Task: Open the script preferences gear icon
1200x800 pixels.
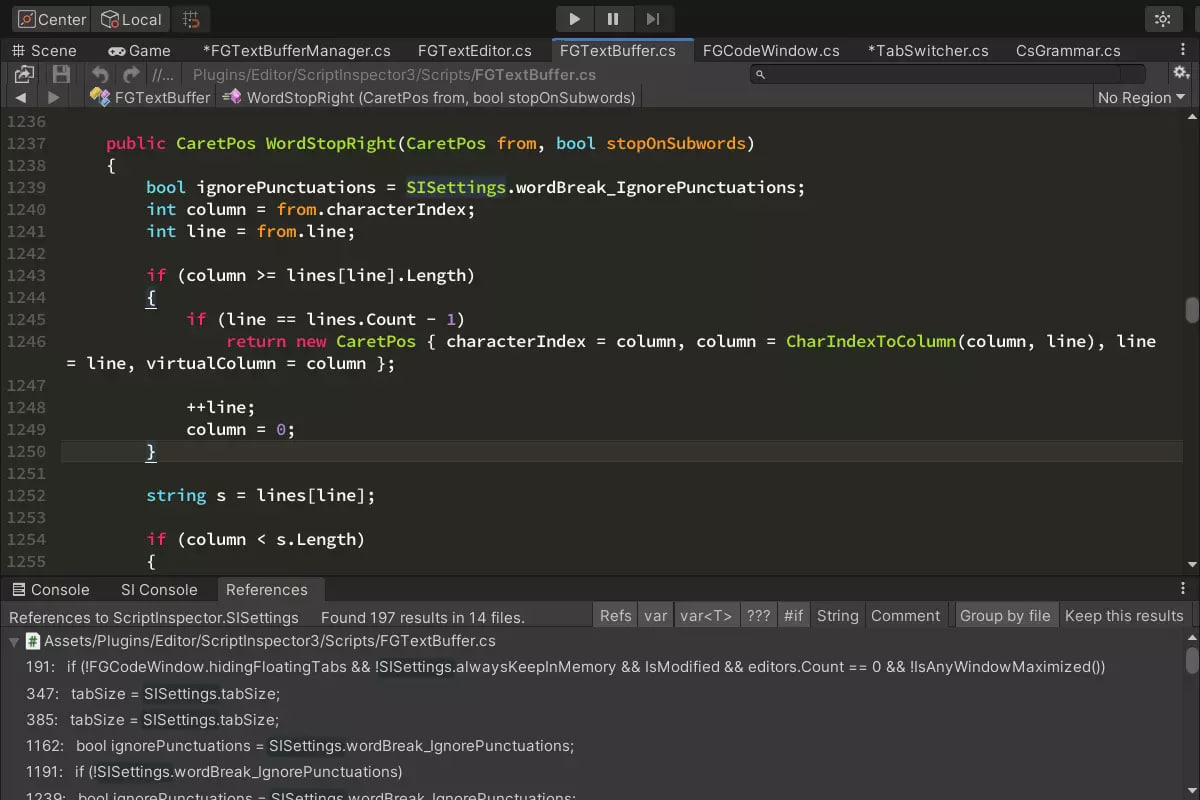Action: point(1181,72)
